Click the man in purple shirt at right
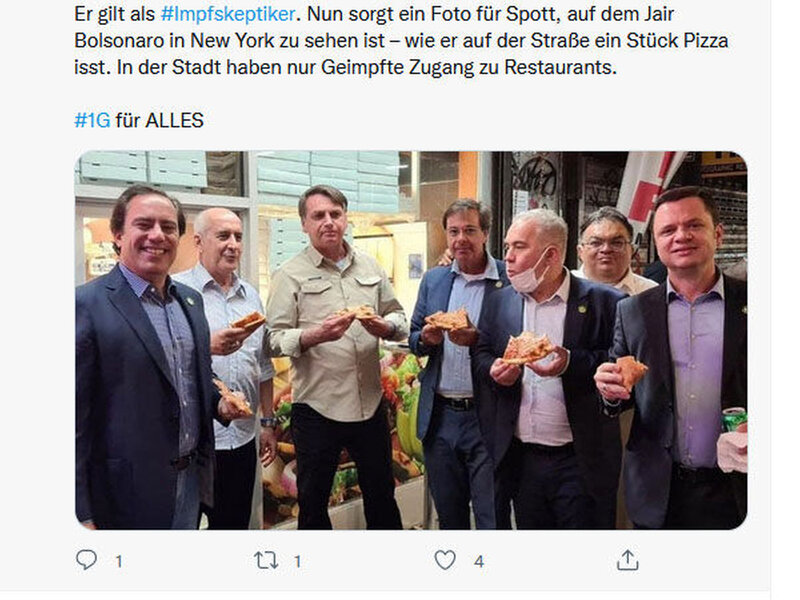800x600 pixels. (x=679, y=357)
